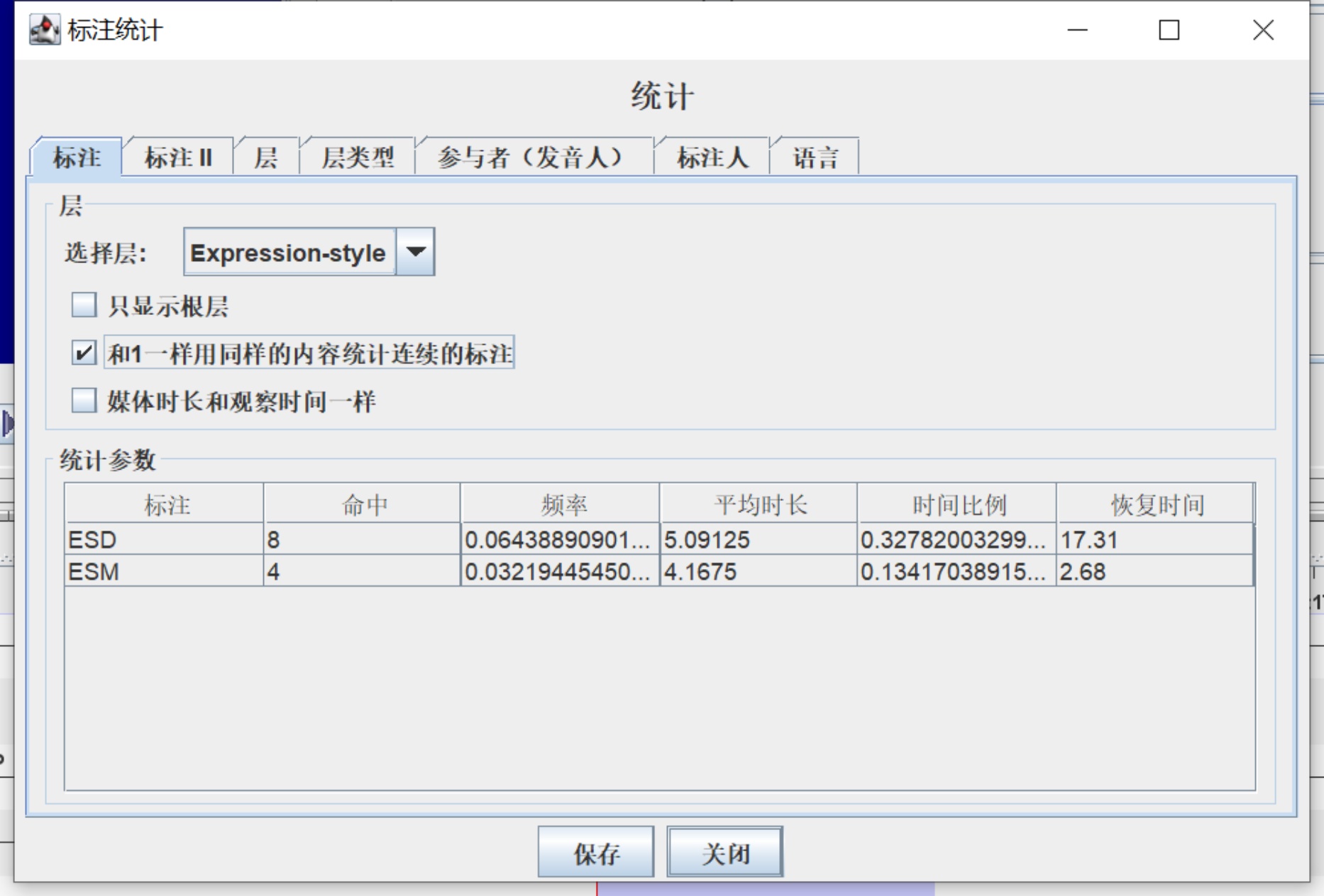Open the 层 tab
Screen dimensions: 1324x896
point(266,157)
